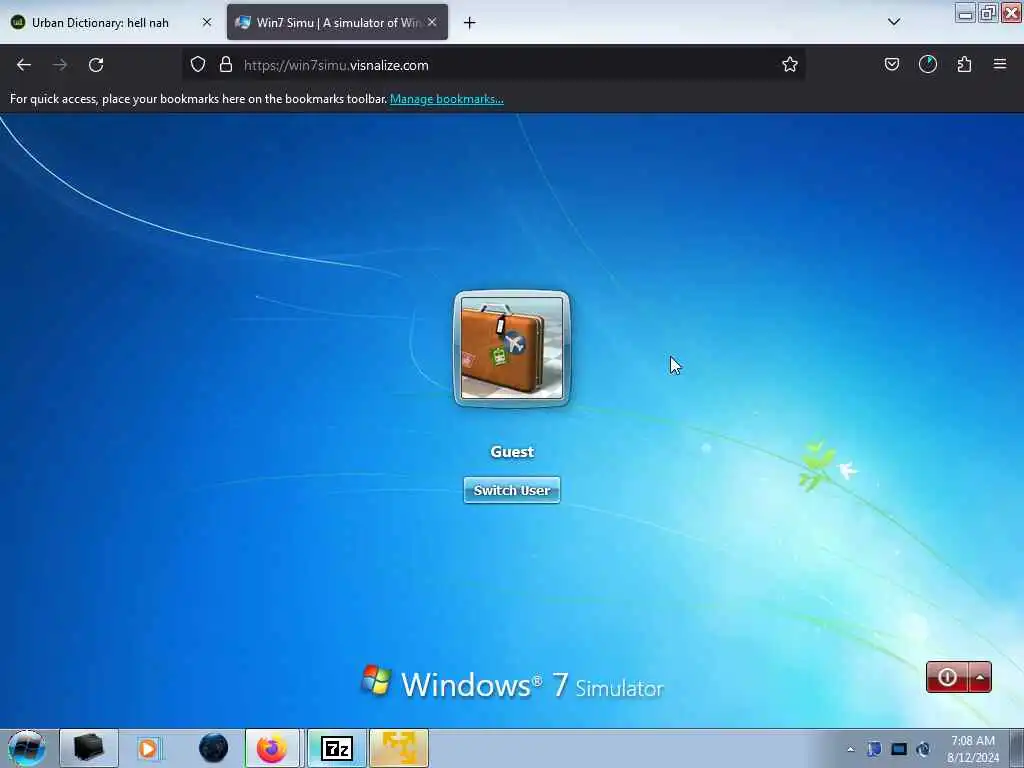Close the Win7 Simu tab
This screenshot has height=768, width=1024.
(x=432, y=22)
